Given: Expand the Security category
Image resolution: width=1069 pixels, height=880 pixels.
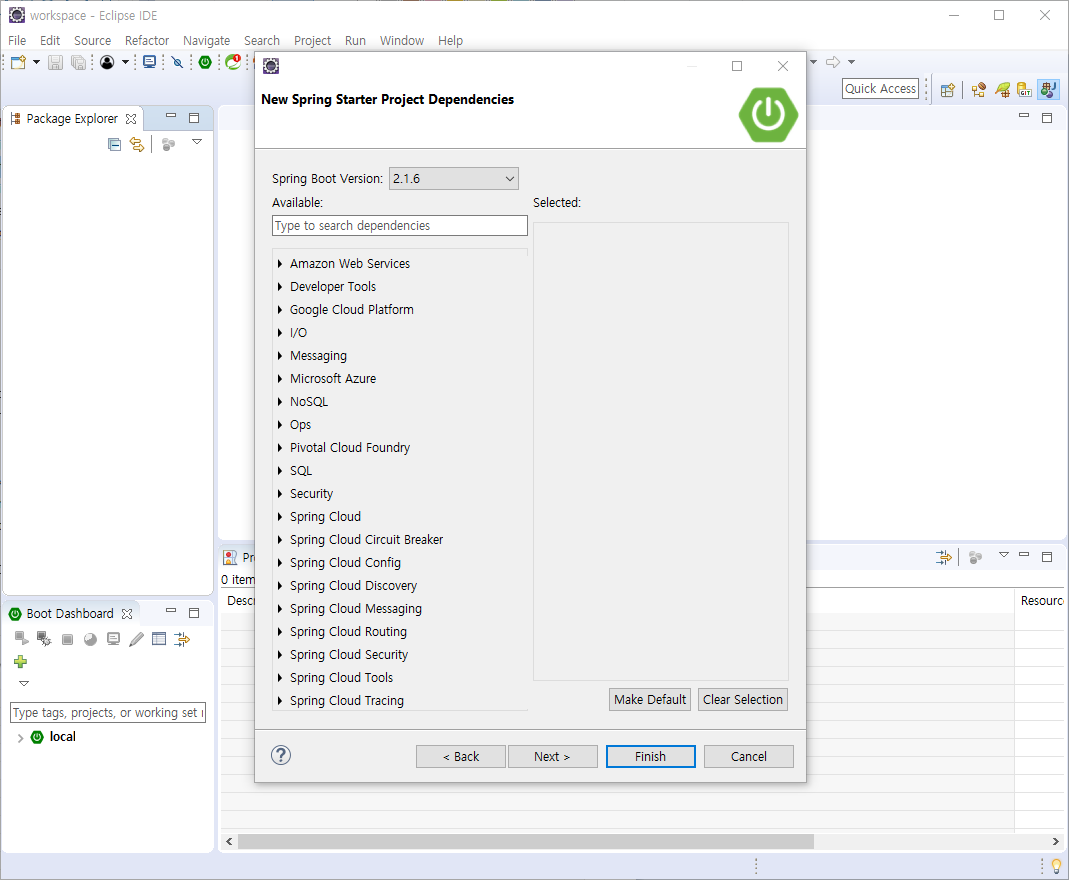Looking at the screenshot, I should [280, 494].
